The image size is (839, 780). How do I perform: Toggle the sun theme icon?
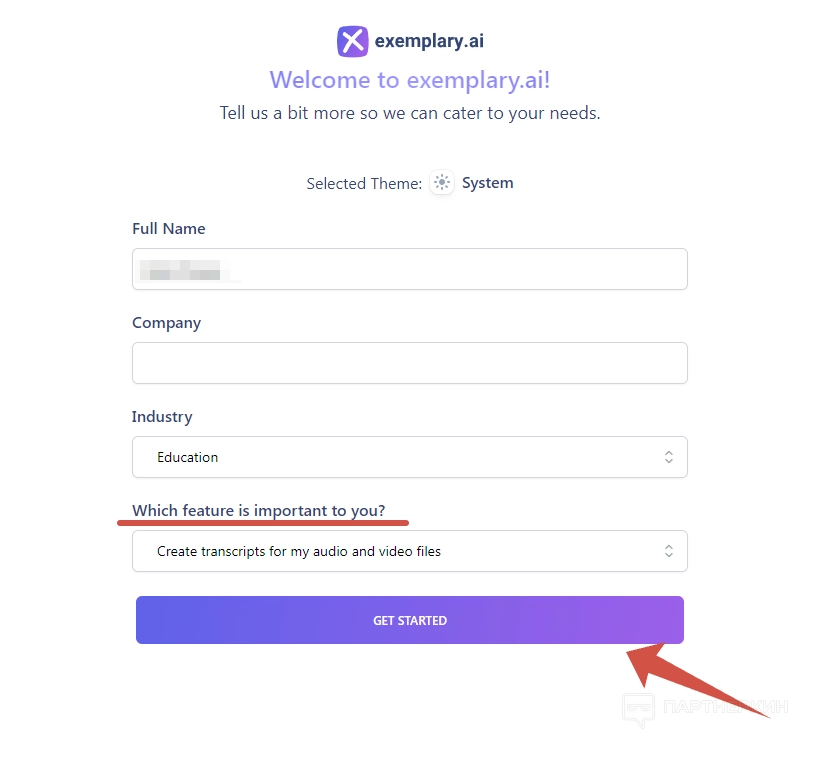[442, 183]
